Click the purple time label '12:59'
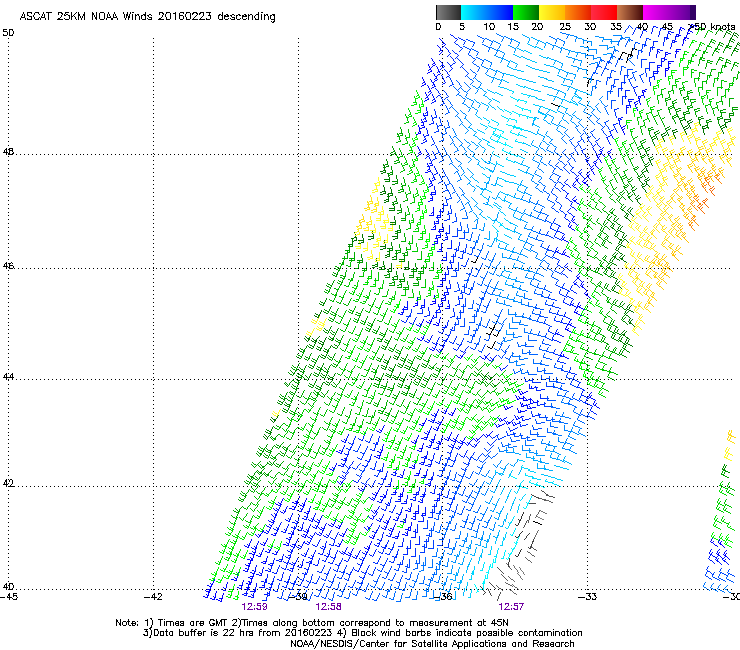 point(254,607)
